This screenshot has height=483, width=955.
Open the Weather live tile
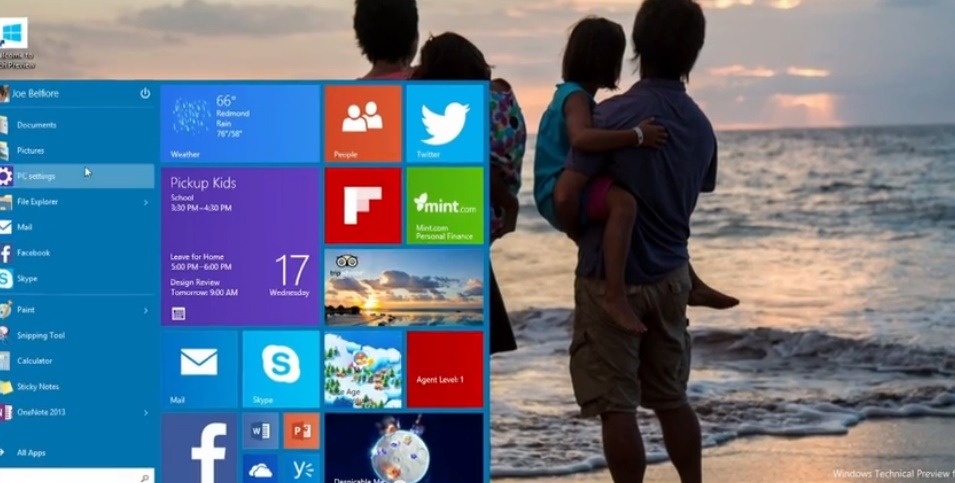(241, 124)
